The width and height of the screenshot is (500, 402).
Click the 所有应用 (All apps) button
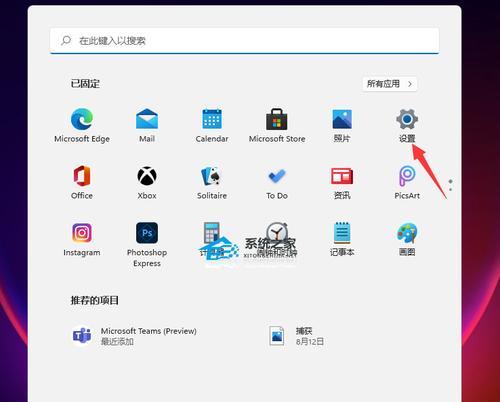[390, 84]
